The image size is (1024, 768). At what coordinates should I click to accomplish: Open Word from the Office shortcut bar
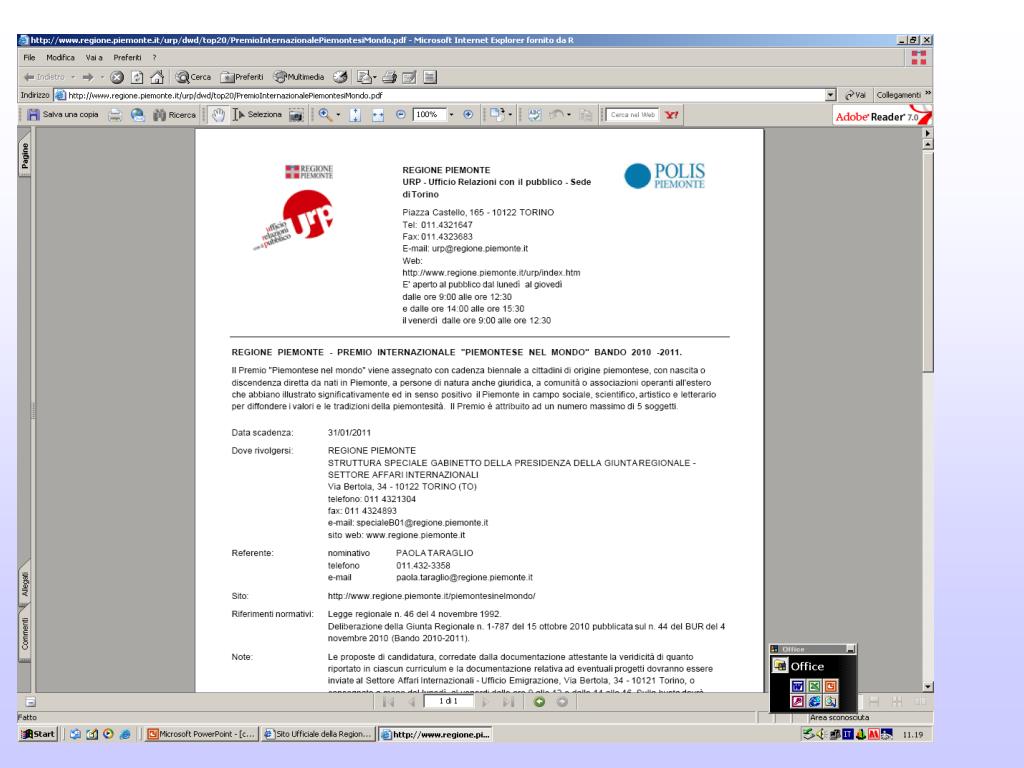[x=797, y=686]
